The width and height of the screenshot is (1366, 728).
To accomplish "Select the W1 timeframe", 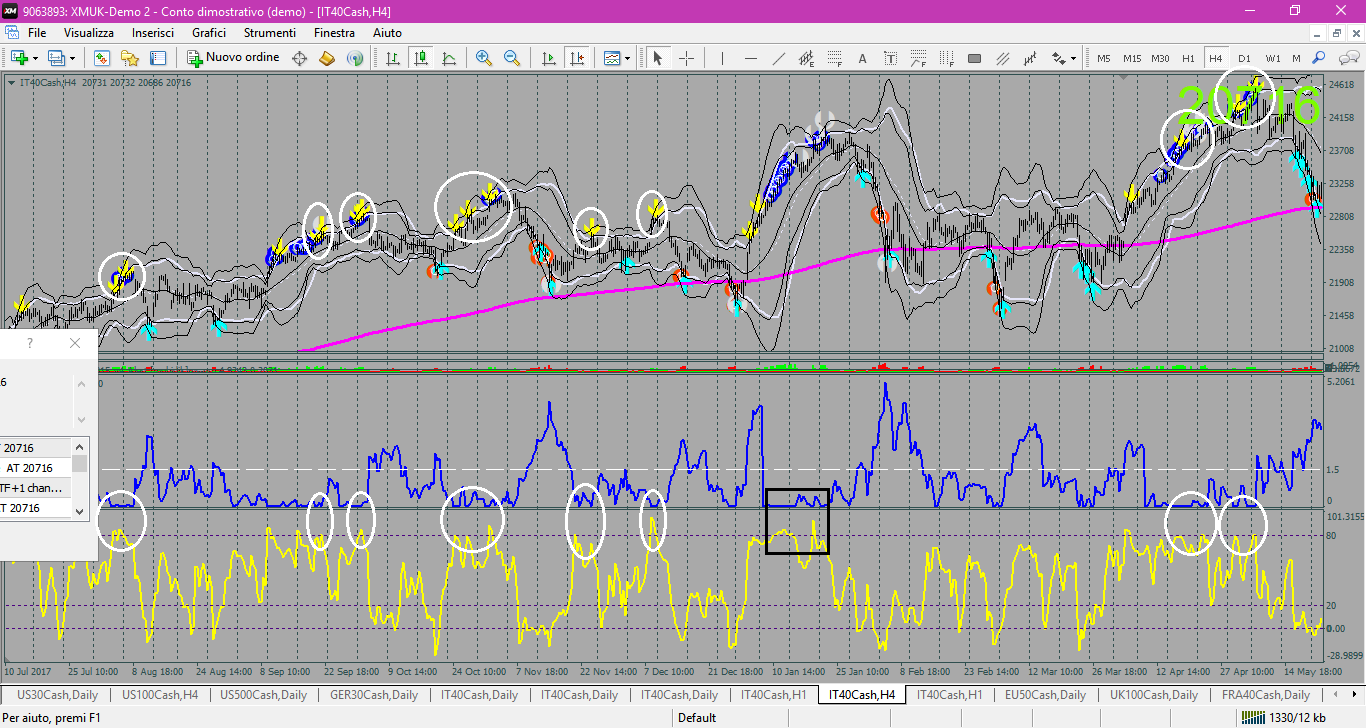I will point(1272,58).
